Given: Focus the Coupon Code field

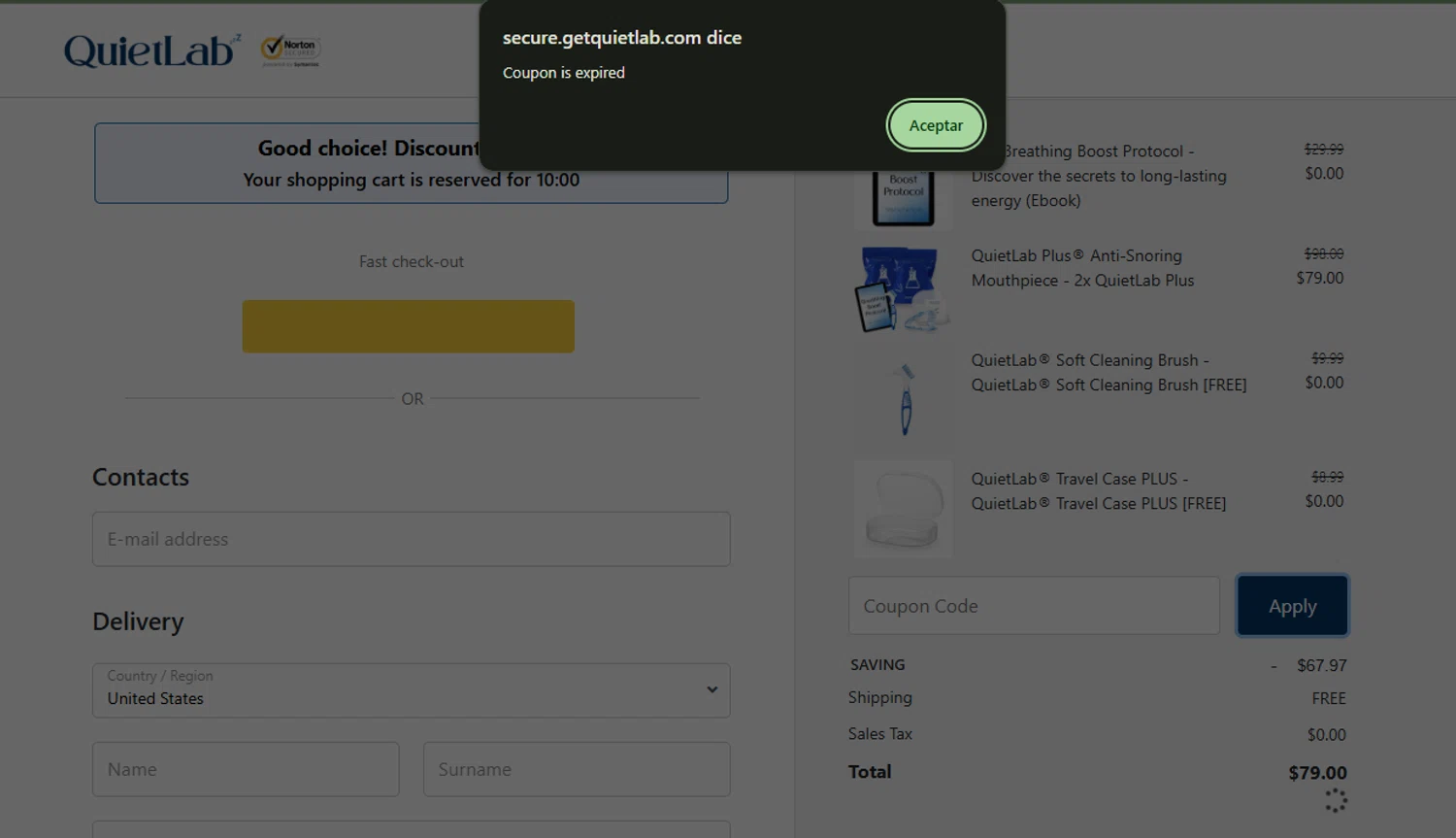Looking at the screenshot, I should (1034, 606).
